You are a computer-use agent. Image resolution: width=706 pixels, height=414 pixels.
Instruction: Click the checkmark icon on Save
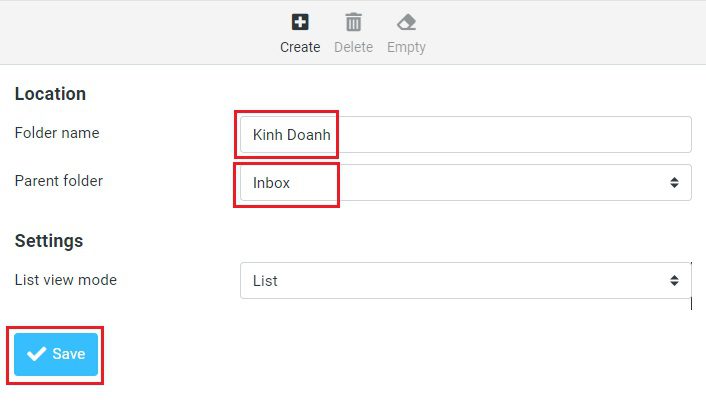[36, 354]
